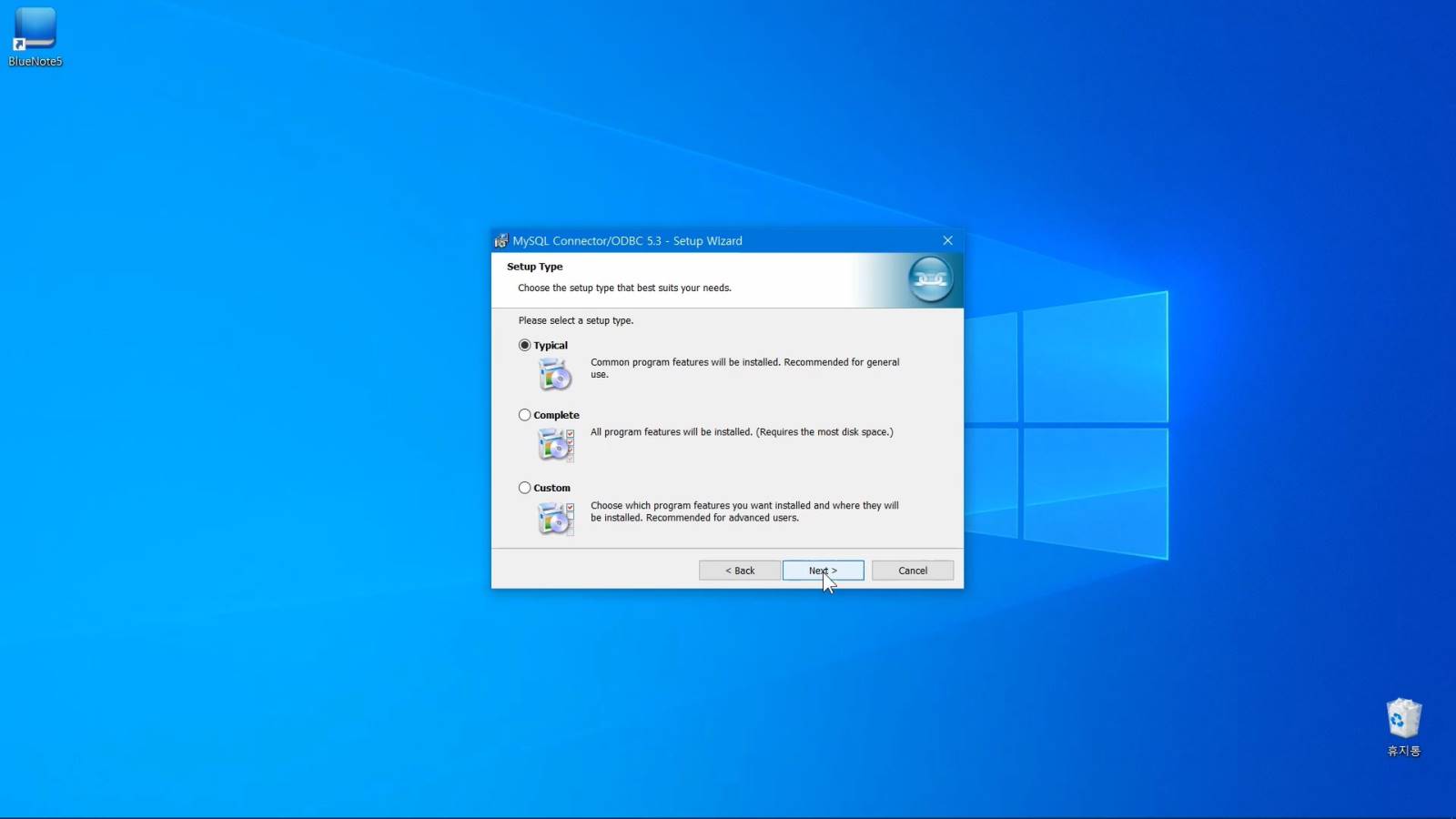Select the Complete radio button
This screenshot has width=1456, height=819.
(x=524, y=415)
